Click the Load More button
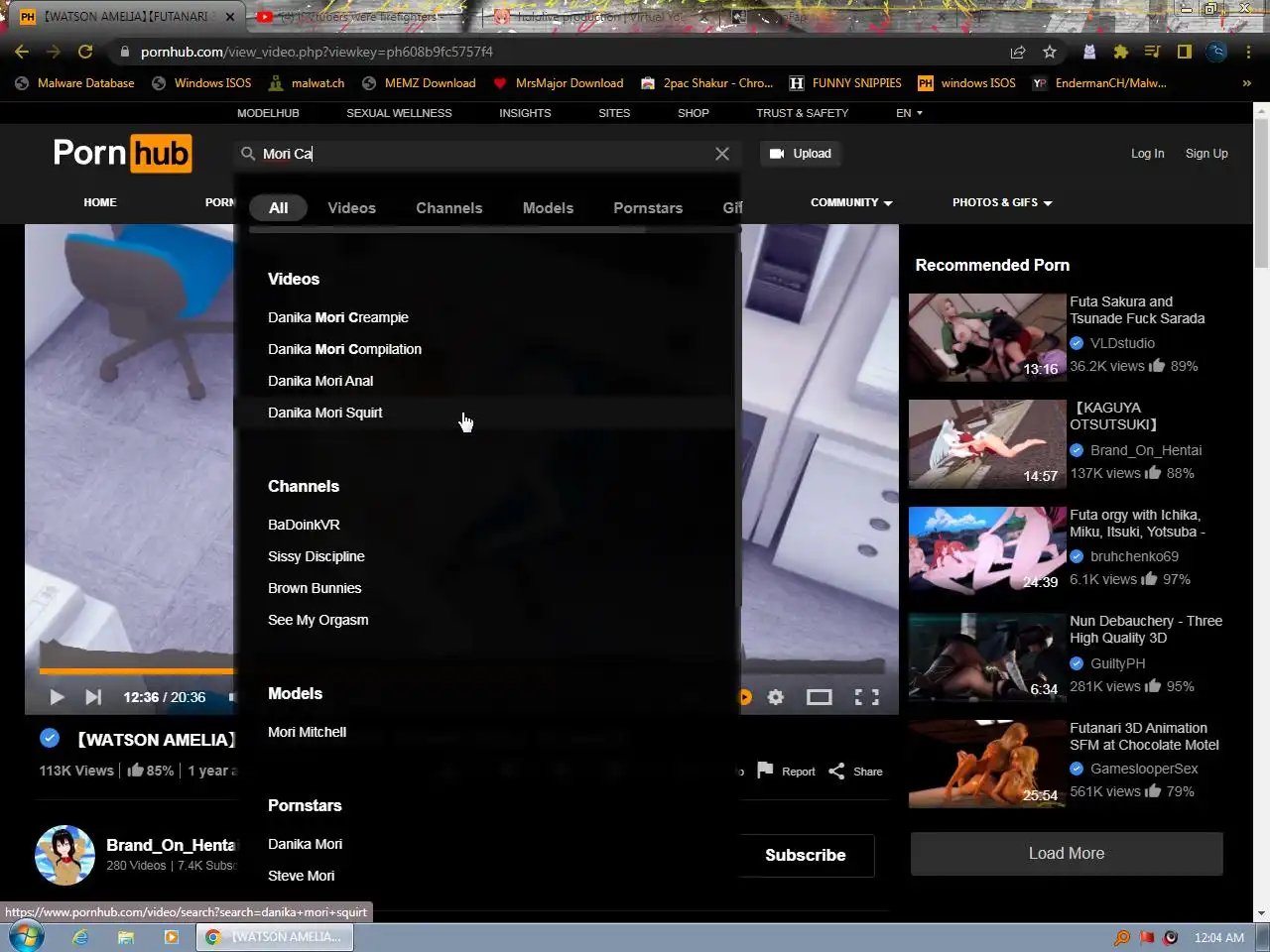Viewport: 1270px width, 952px height. [x=1067, y=853]
